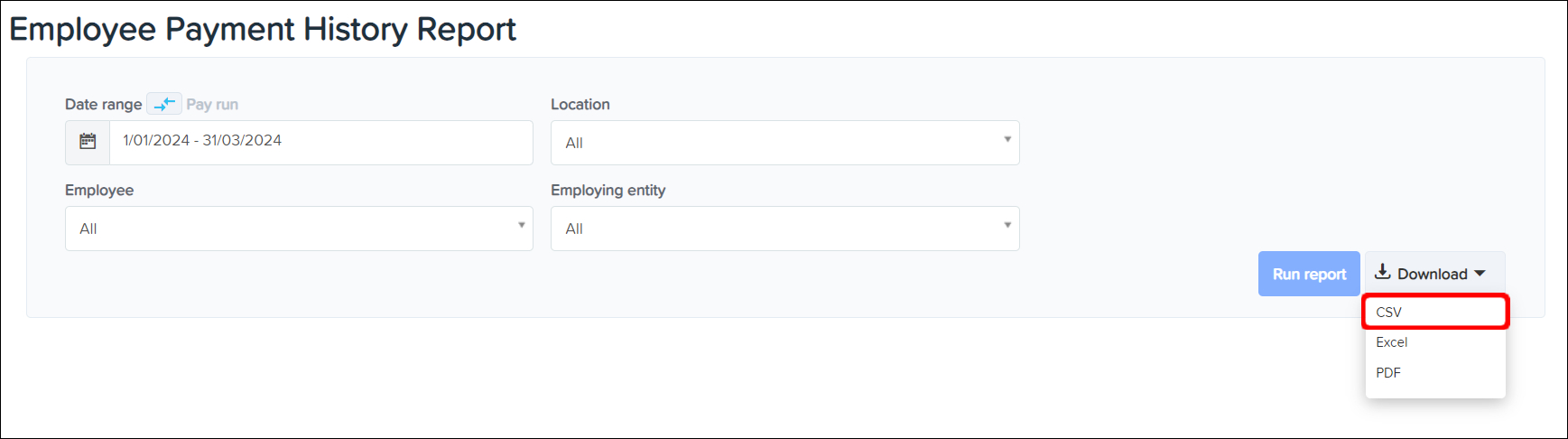Image resolution: width=1568 pixels, height=439 pixels.
Task: Click the Employing entity field label
Action: pos(608,191)
